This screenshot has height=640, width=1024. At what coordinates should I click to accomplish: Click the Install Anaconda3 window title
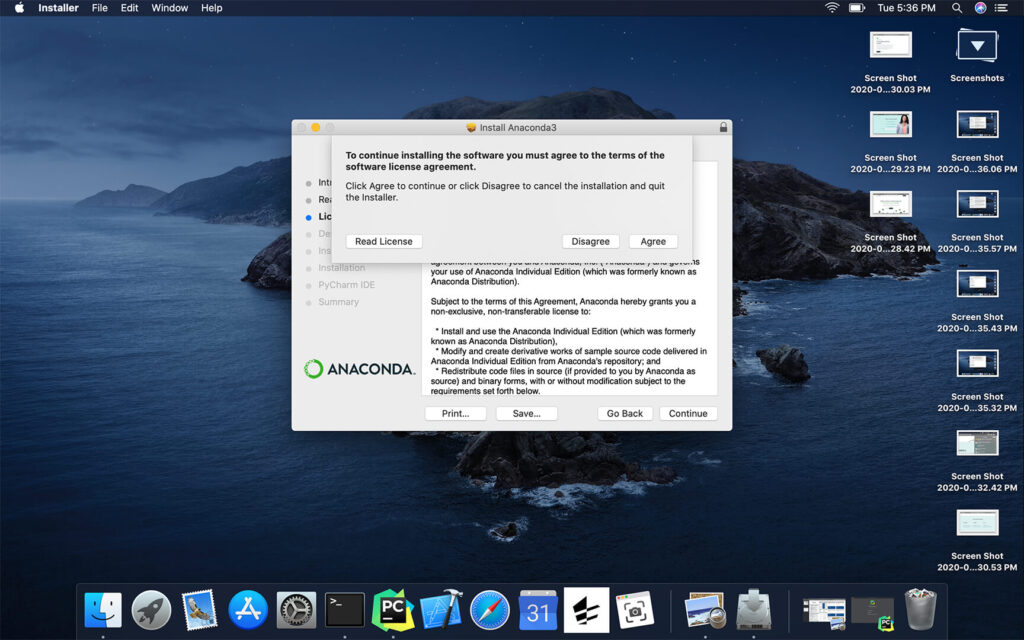518,127
